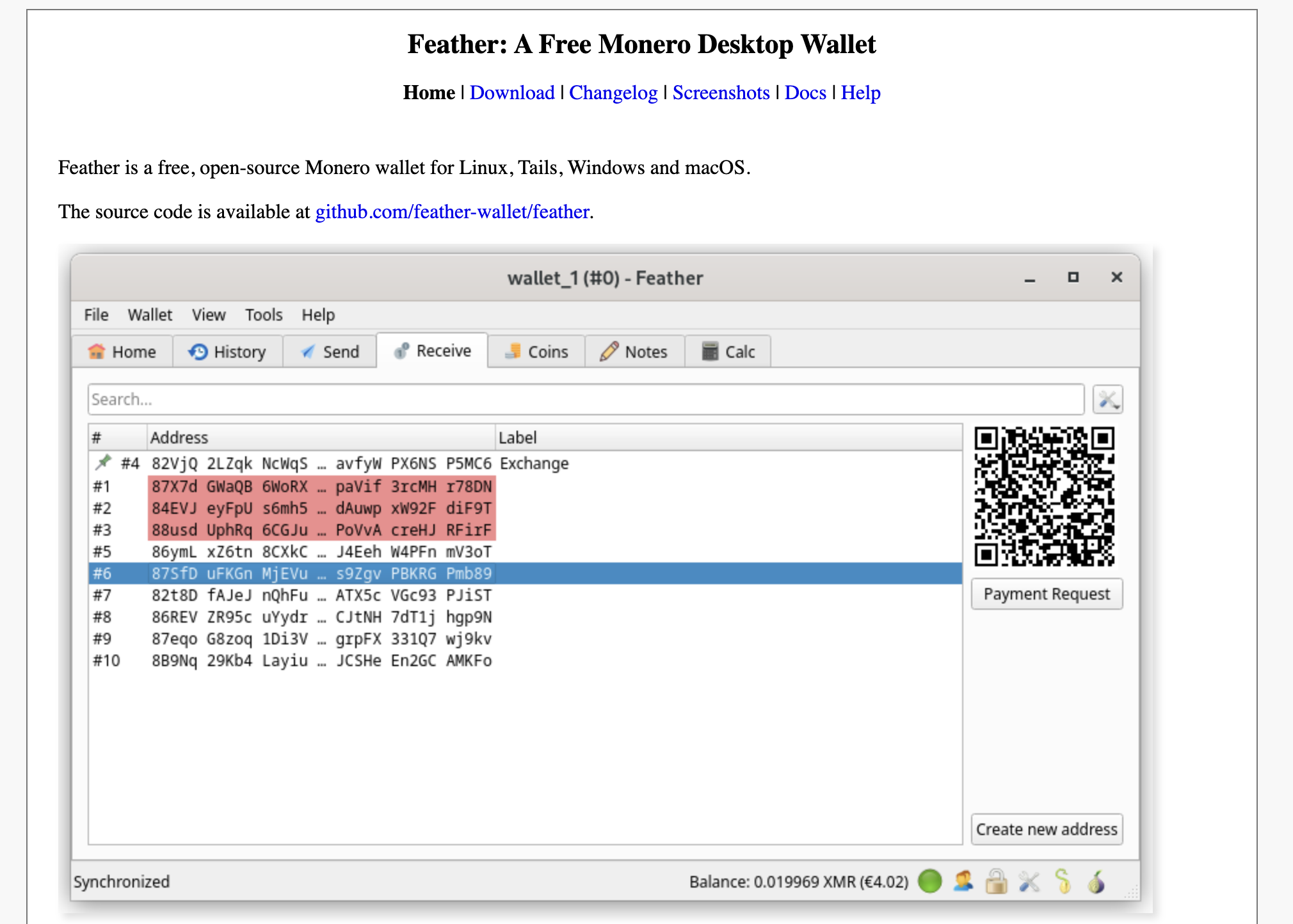This screenshot has height=924, width=1293.
Task: Click the padlock icon in status bar
Action: [x=996, y=881]
